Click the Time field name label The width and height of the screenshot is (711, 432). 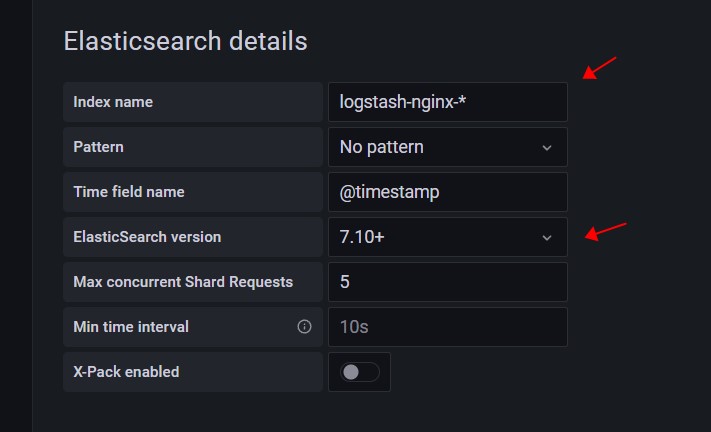coord(129,192)
